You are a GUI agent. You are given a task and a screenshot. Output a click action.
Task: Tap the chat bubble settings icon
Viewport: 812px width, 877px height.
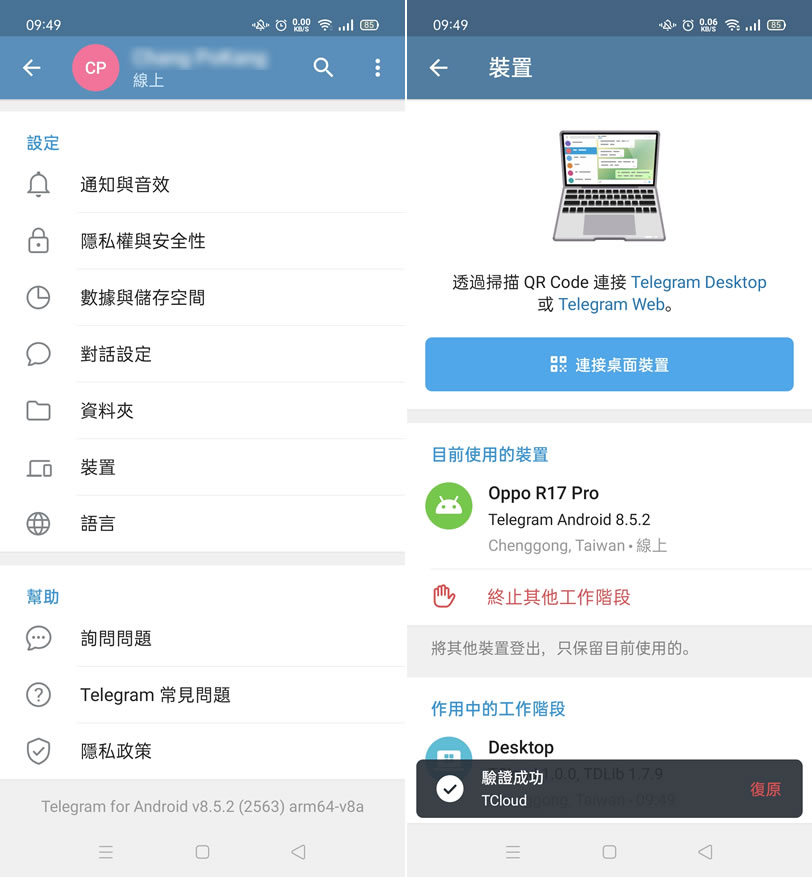(x=39, y=354)
